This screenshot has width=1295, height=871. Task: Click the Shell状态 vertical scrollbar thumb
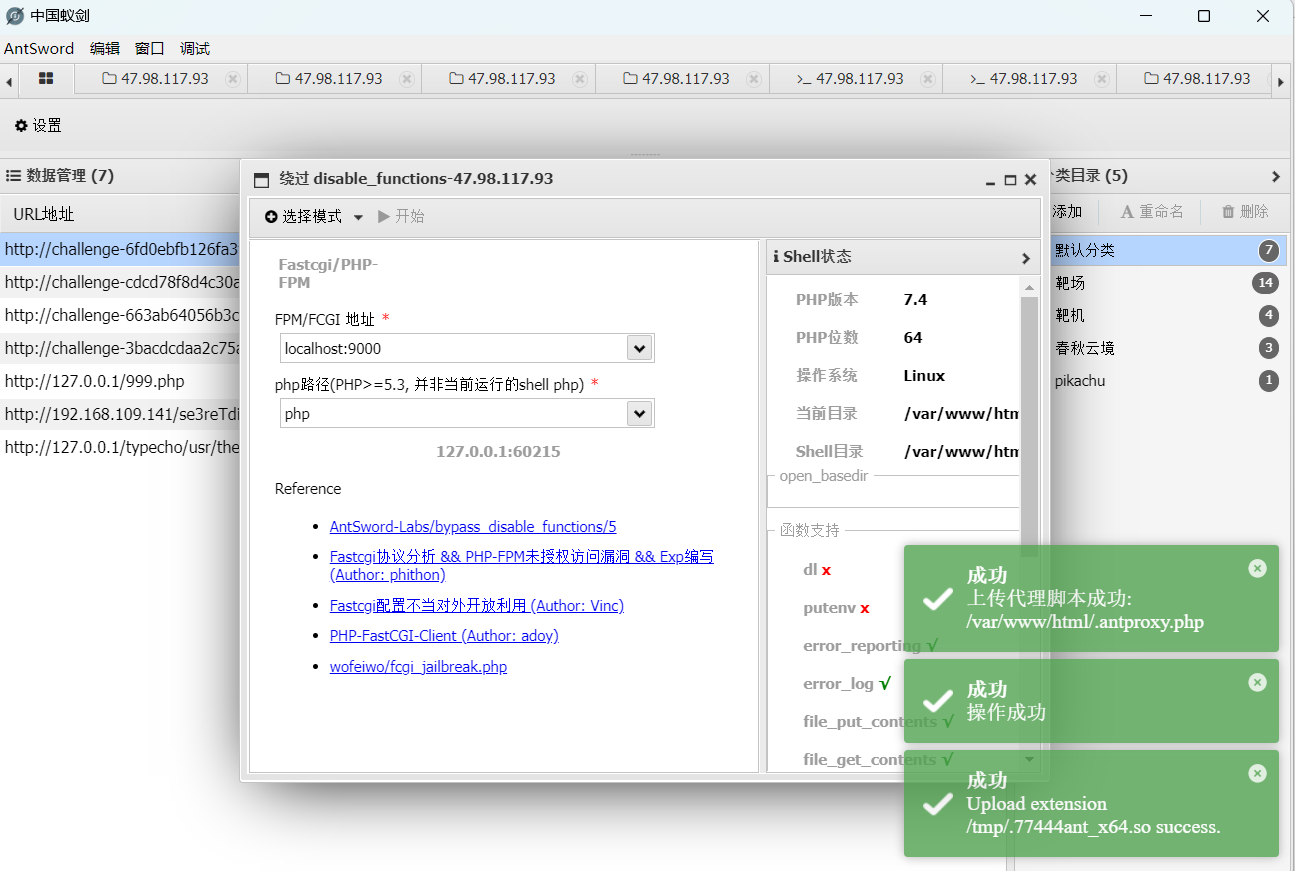click(x=1029, y=426)
